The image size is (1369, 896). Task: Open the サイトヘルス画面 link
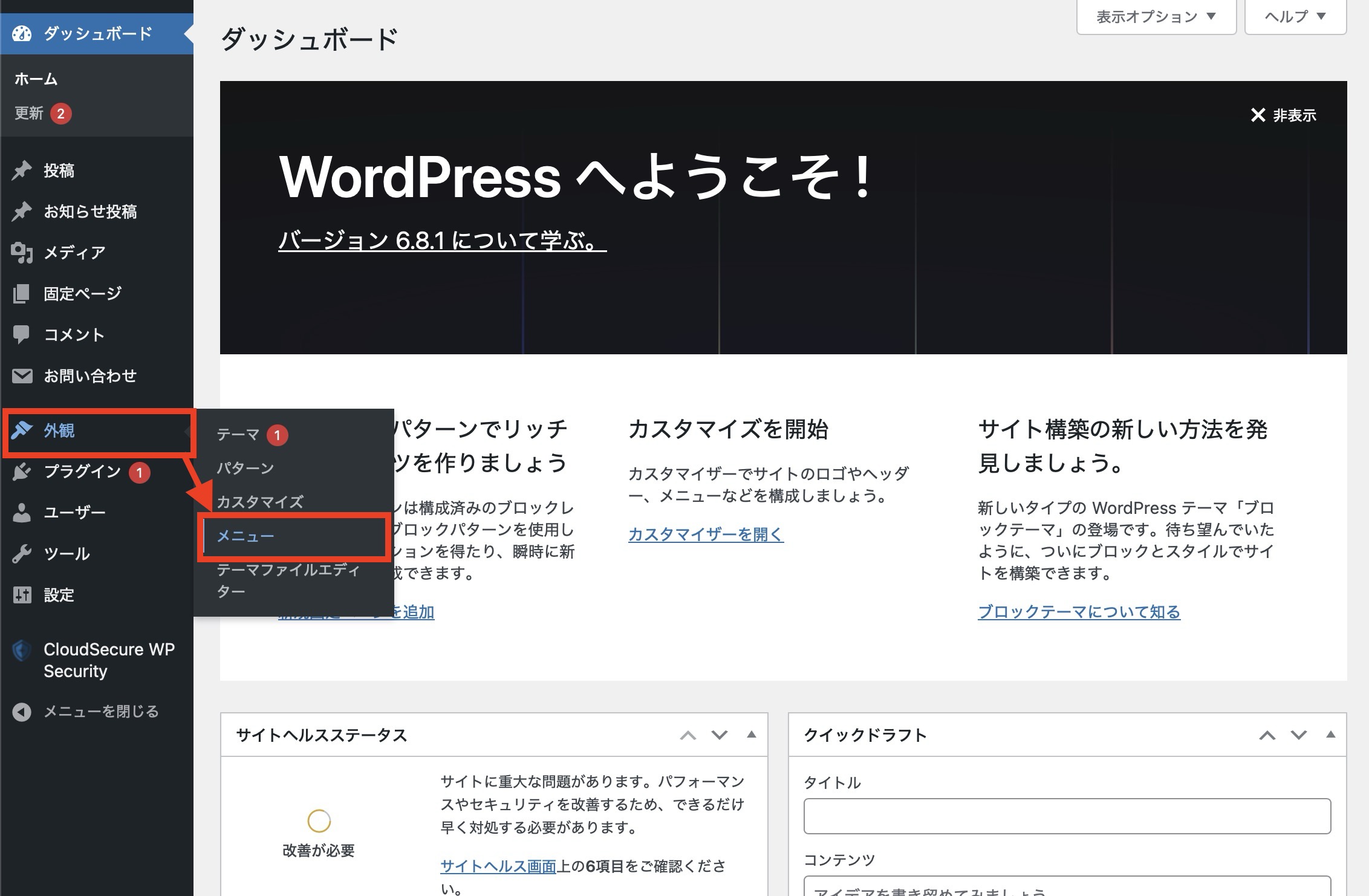498,866
